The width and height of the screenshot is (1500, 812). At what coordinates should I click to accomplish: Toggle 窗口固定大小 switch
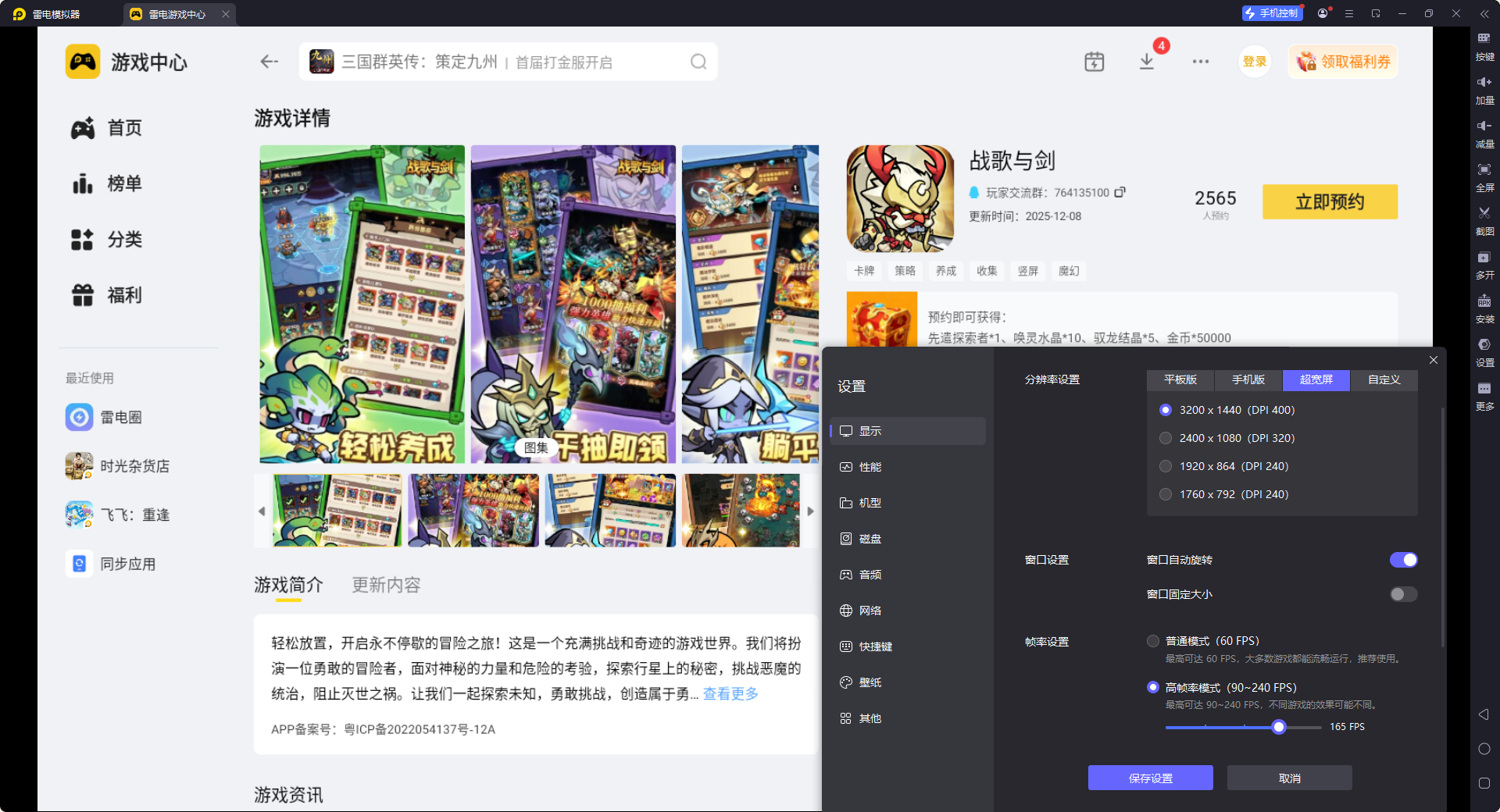tap(1403, 594)
